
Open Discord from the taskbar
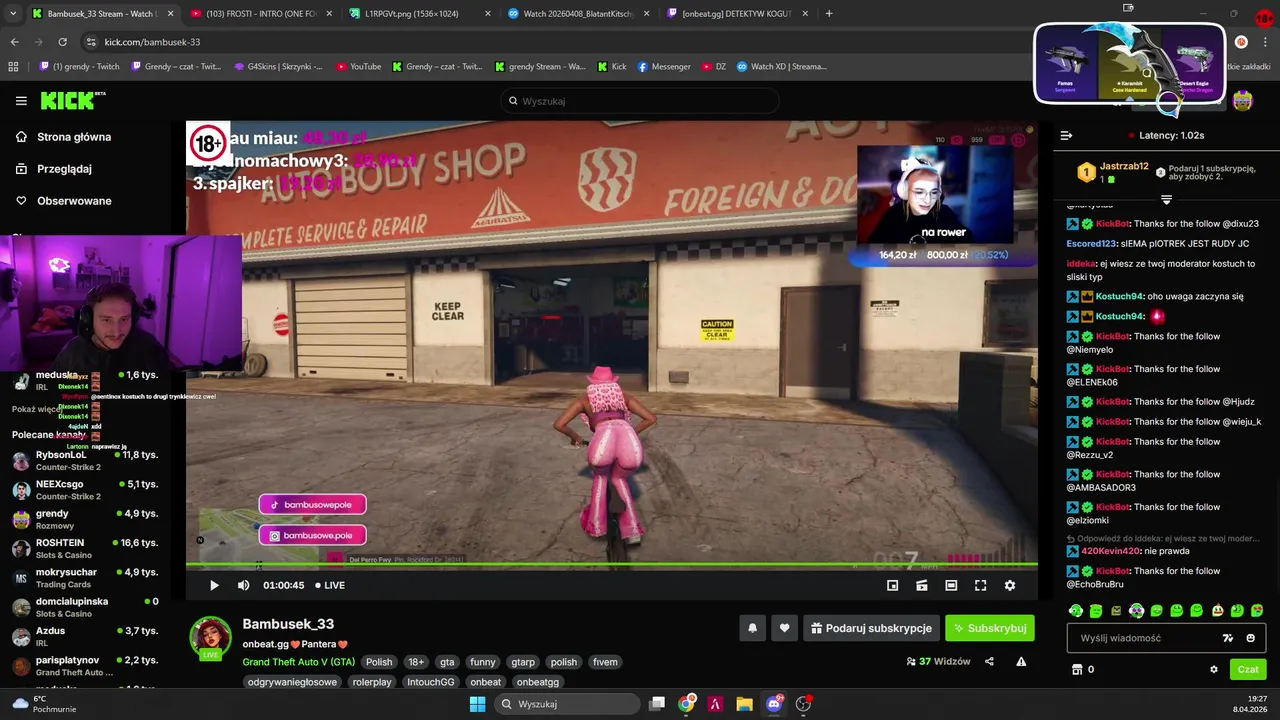coord(773,704)
